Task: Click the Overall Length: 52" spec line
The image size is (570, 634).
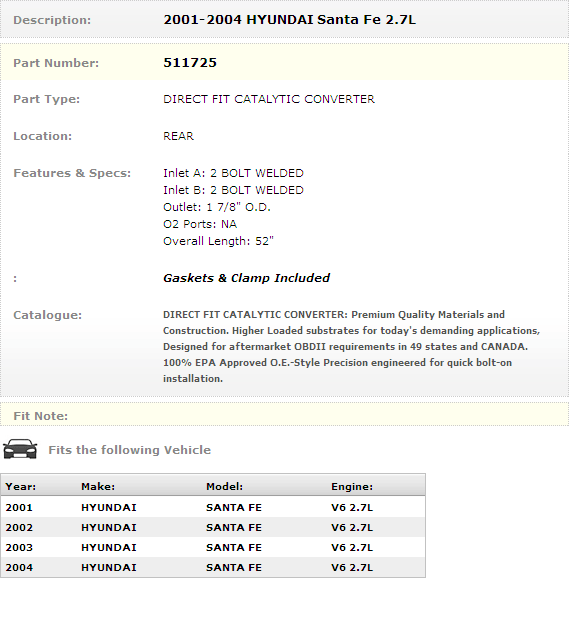Action: point(218,241)
